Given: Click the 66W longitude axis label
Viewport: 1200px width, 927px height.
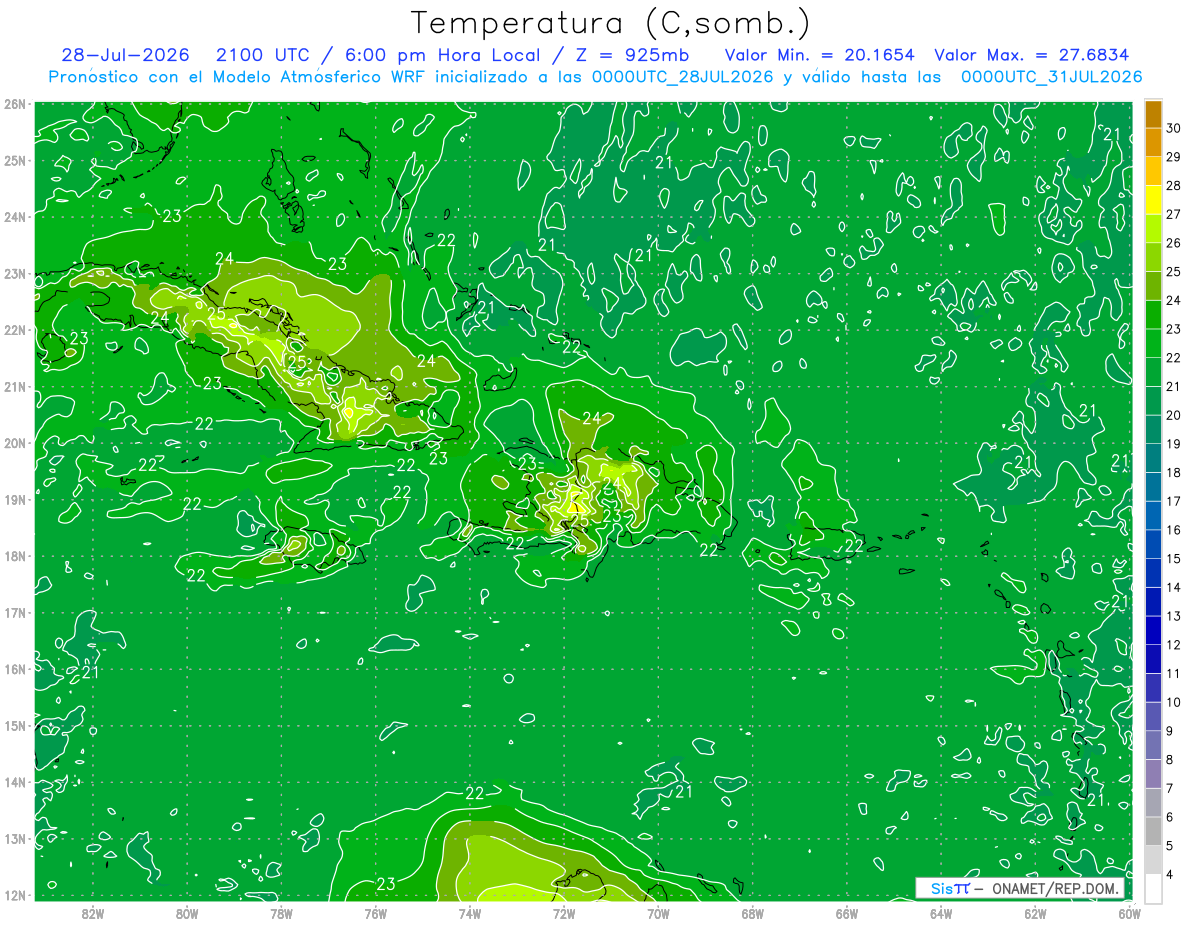Looking at the screenshot, I should (x=847, y=912).
